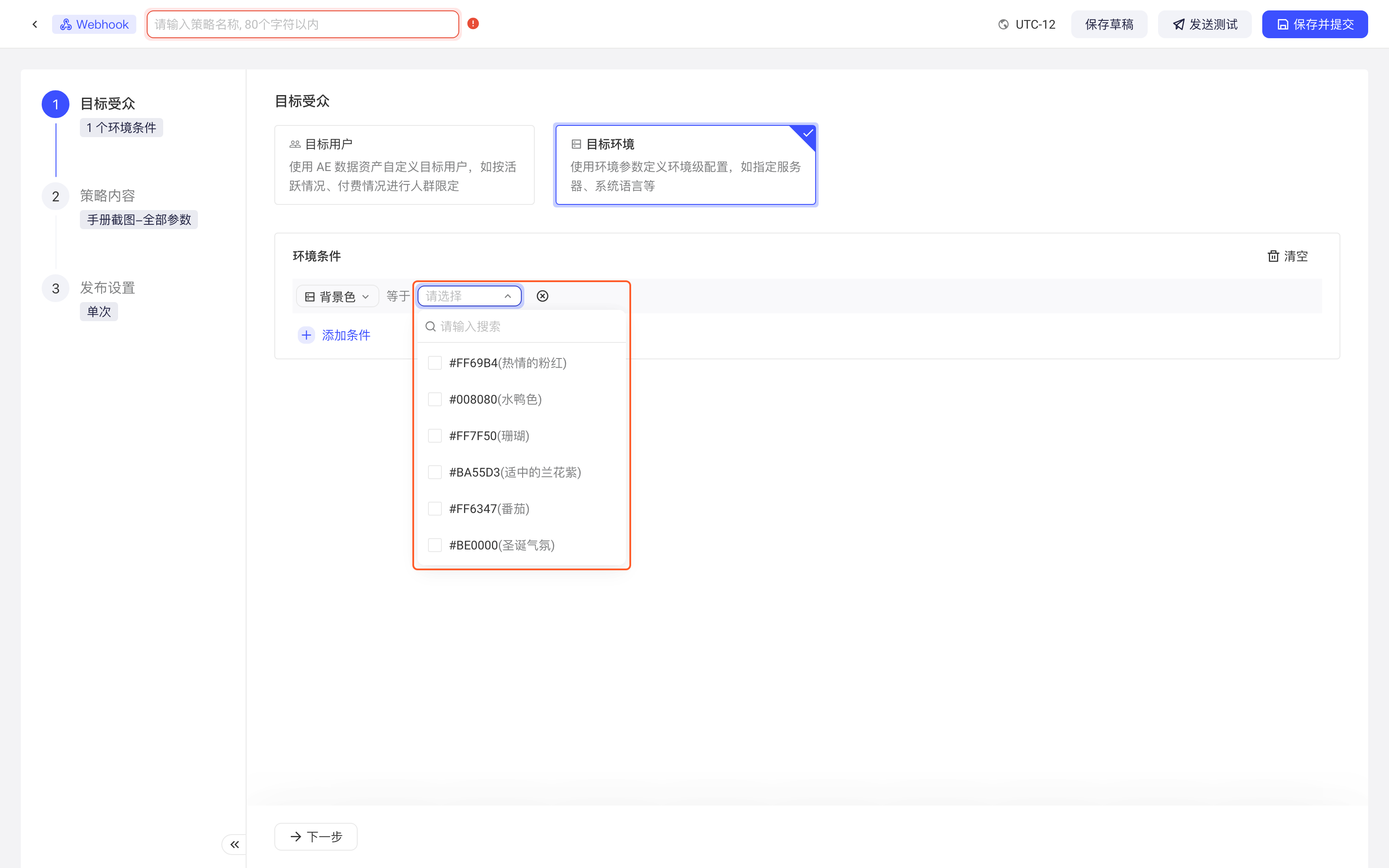
Task: Click the red error warning icon
Action: tap(473, 23)
